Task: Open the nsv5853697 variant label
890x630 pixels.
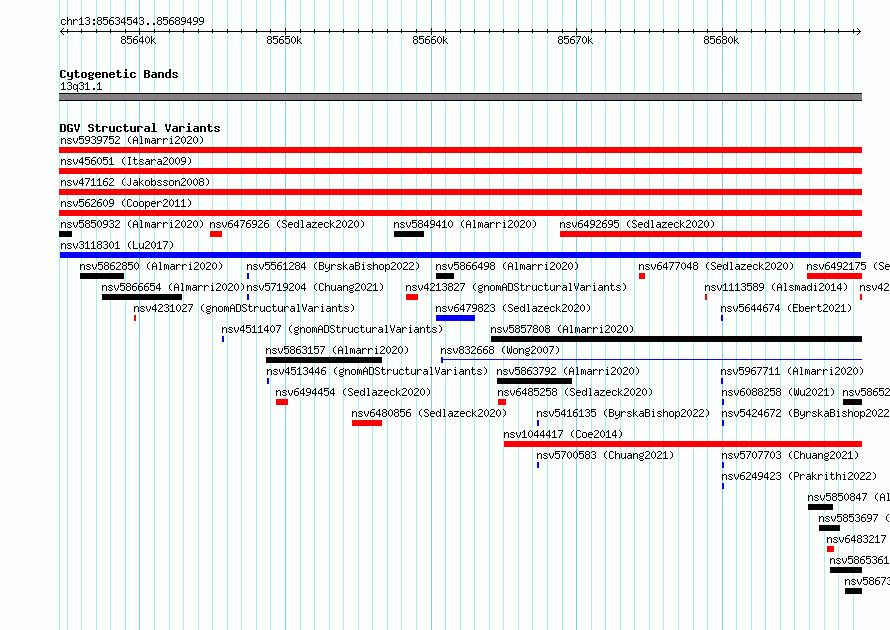Action: click(854, 518)
